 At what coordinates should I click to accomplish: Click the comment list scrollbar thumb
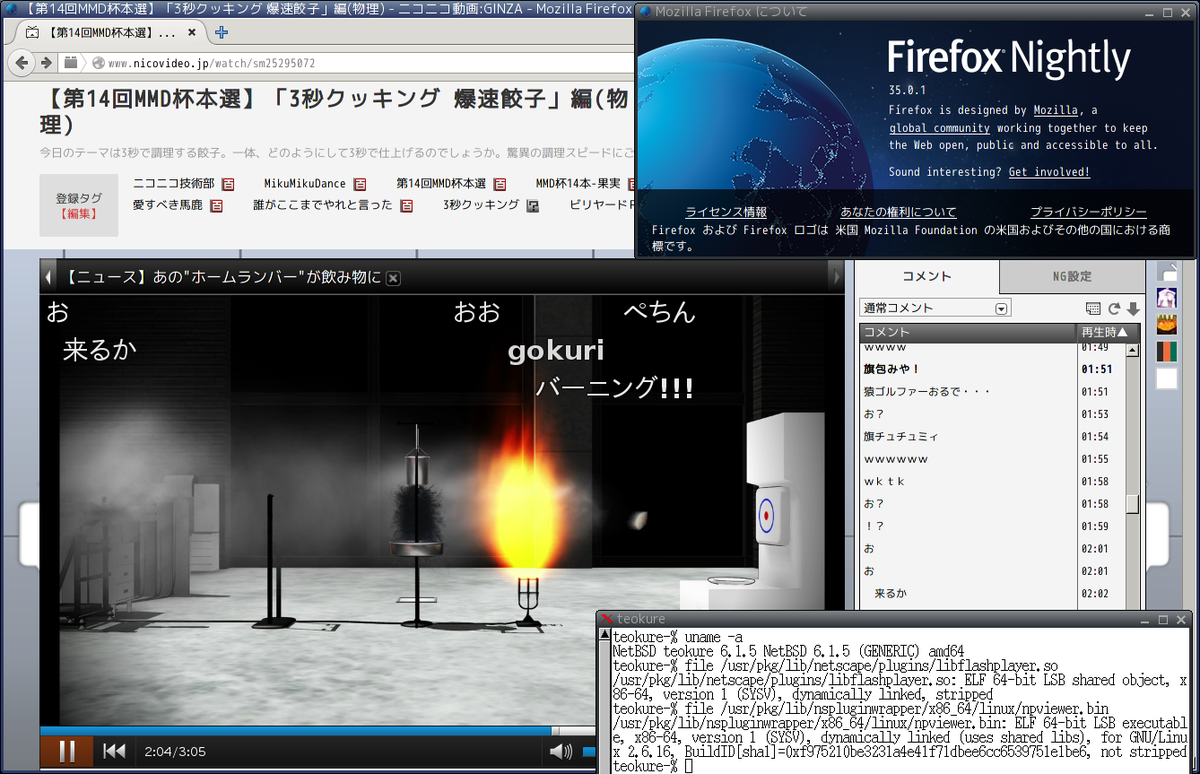pos(1133,504)
